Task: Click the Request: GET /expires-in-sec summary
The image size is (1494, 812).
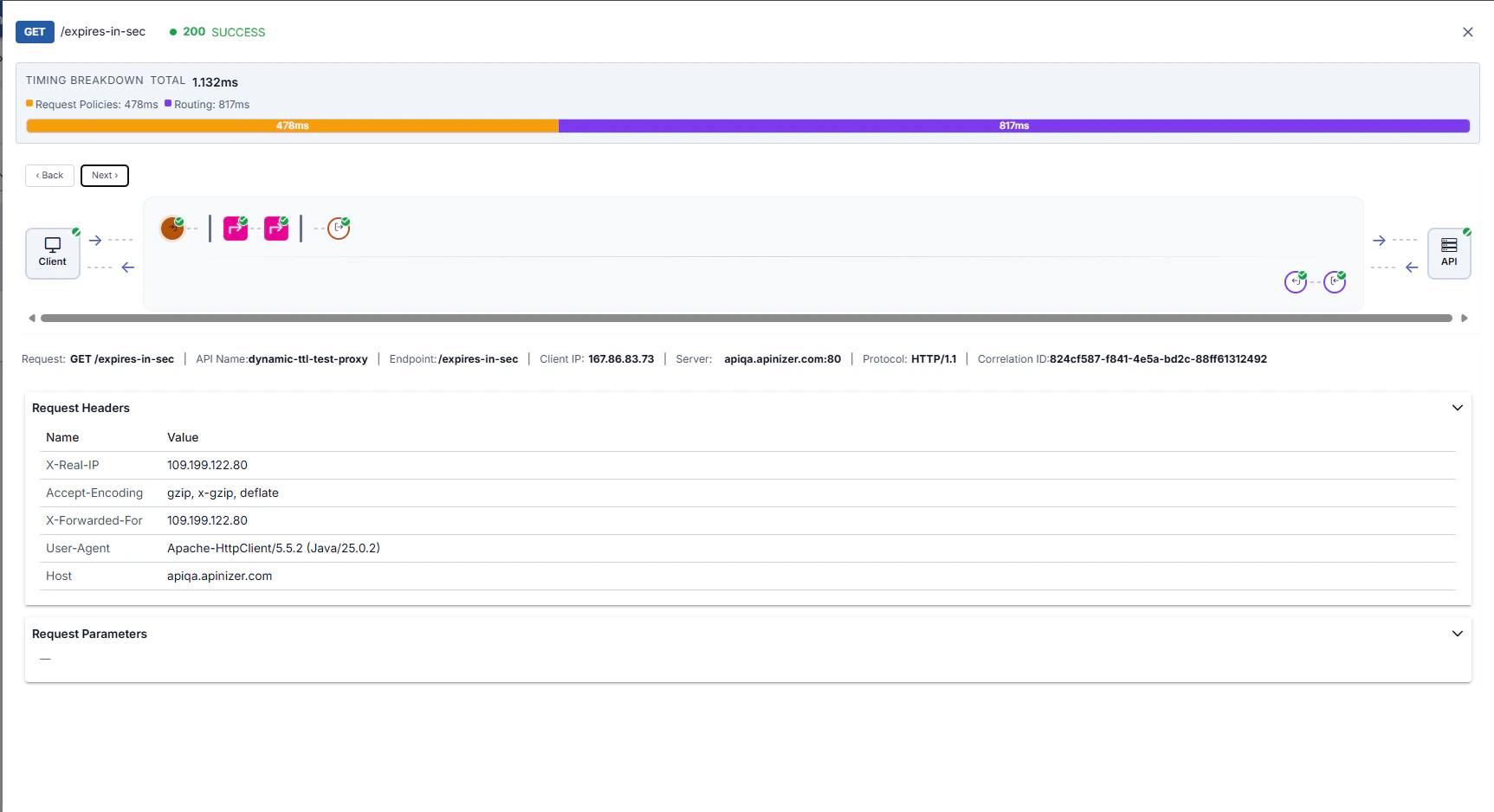Action: [98, 359]
